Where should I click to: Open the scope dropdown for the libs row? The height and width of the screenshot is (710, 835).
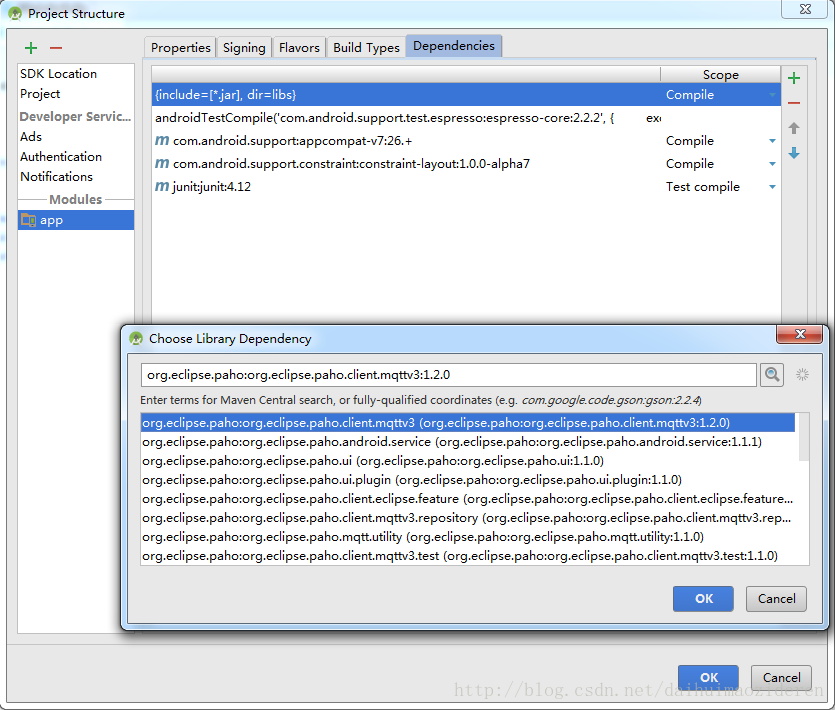pyautogui.click(x=772, y=95)
